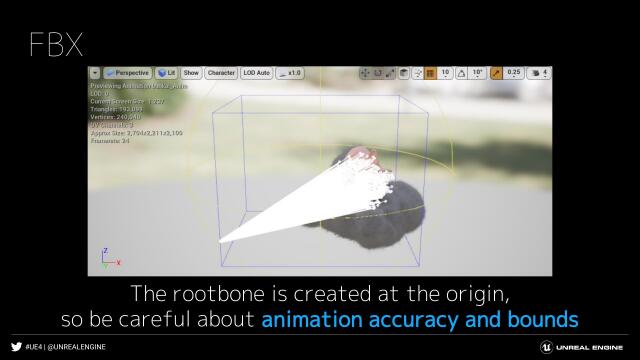Click the Previewing Animation text line
Viewport: 640px width, 360px height.
(x=139, y=86)
